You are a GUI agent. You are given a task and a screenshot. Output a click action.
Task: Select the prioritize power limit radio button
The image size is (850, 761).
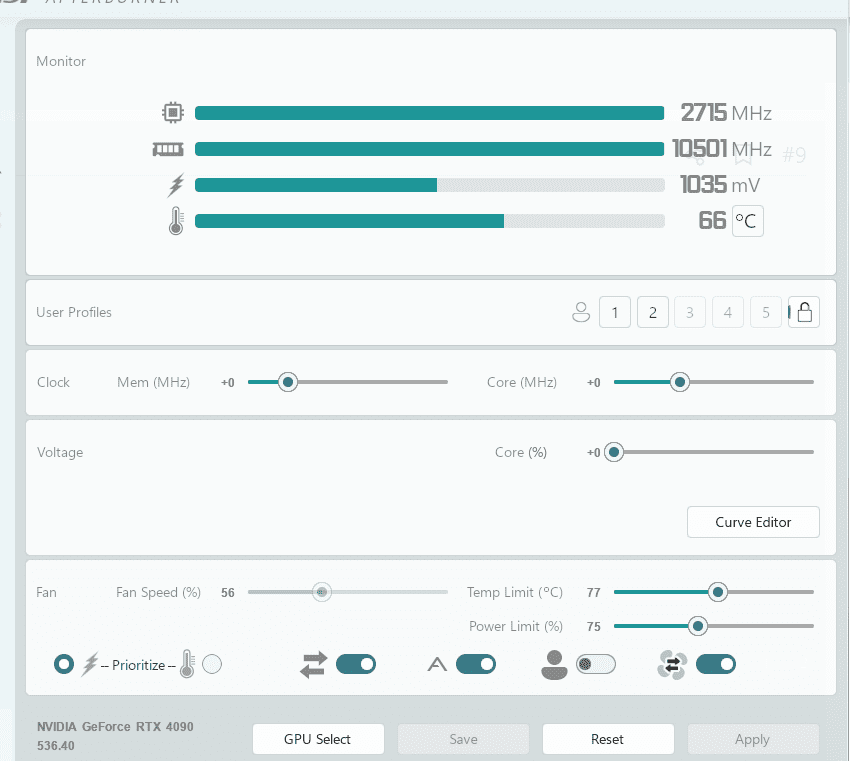(64, 664)
